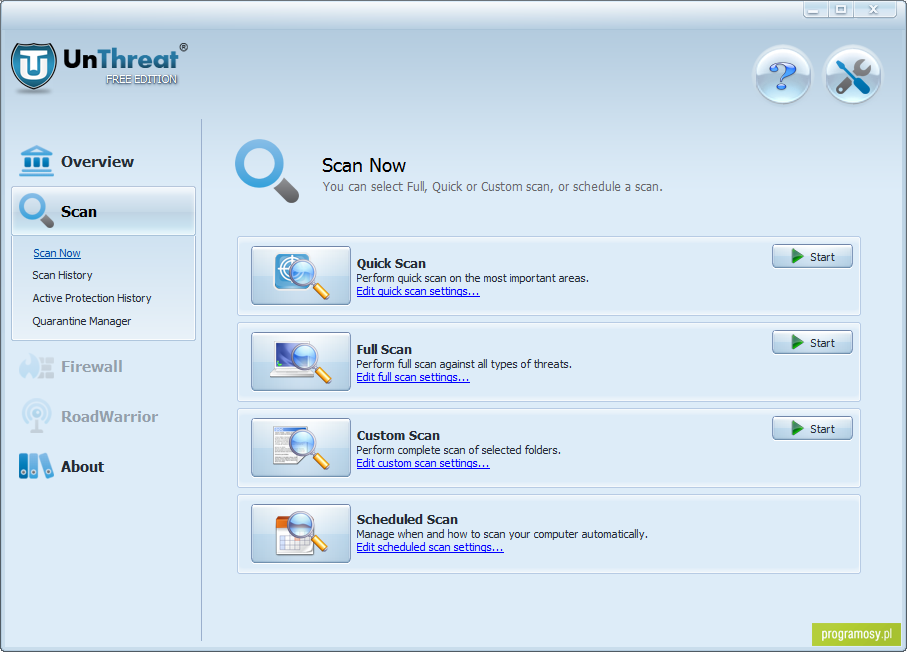Click the Full Scan heading text
The width and height of the screenshot is (907, 652).
(384, 349)
